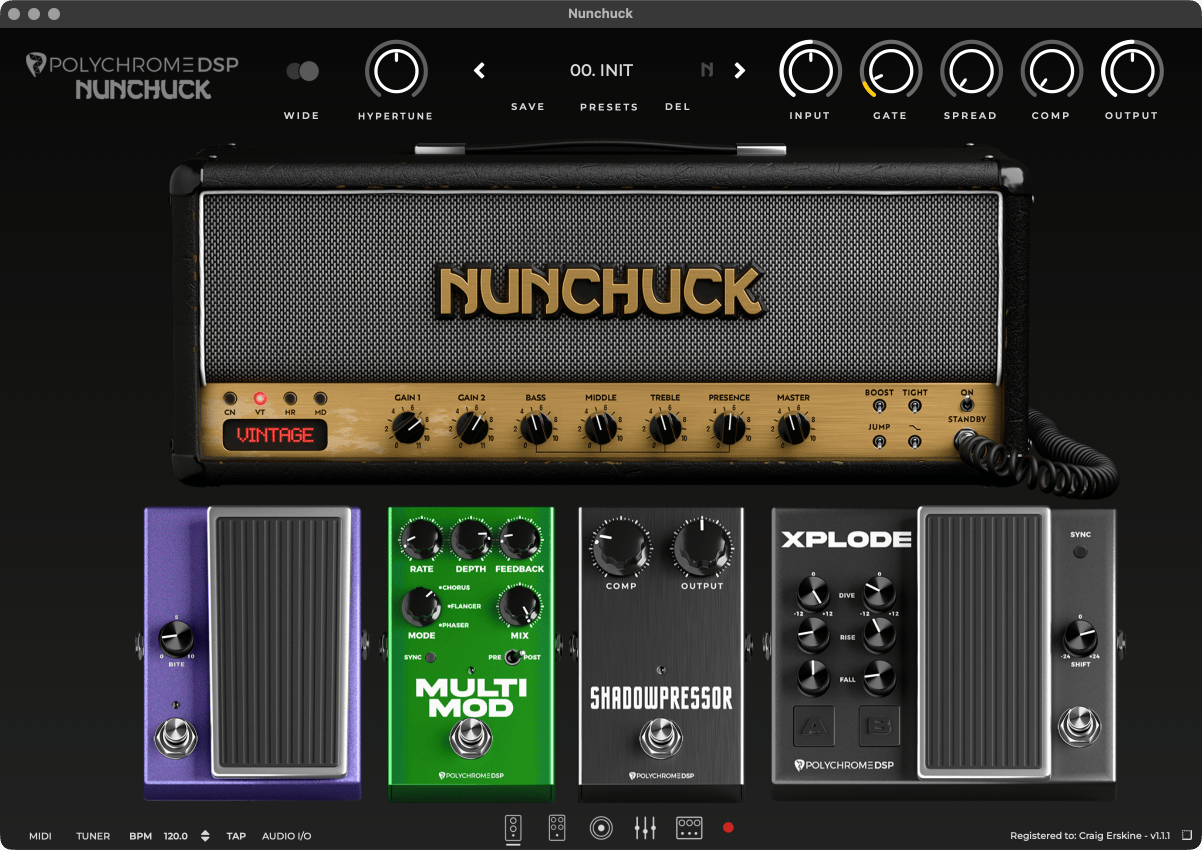Viewport: 1202px width, 850px height.
Task: Click the Nunchuck amp grille badge
Action: (x=600, y=291)
